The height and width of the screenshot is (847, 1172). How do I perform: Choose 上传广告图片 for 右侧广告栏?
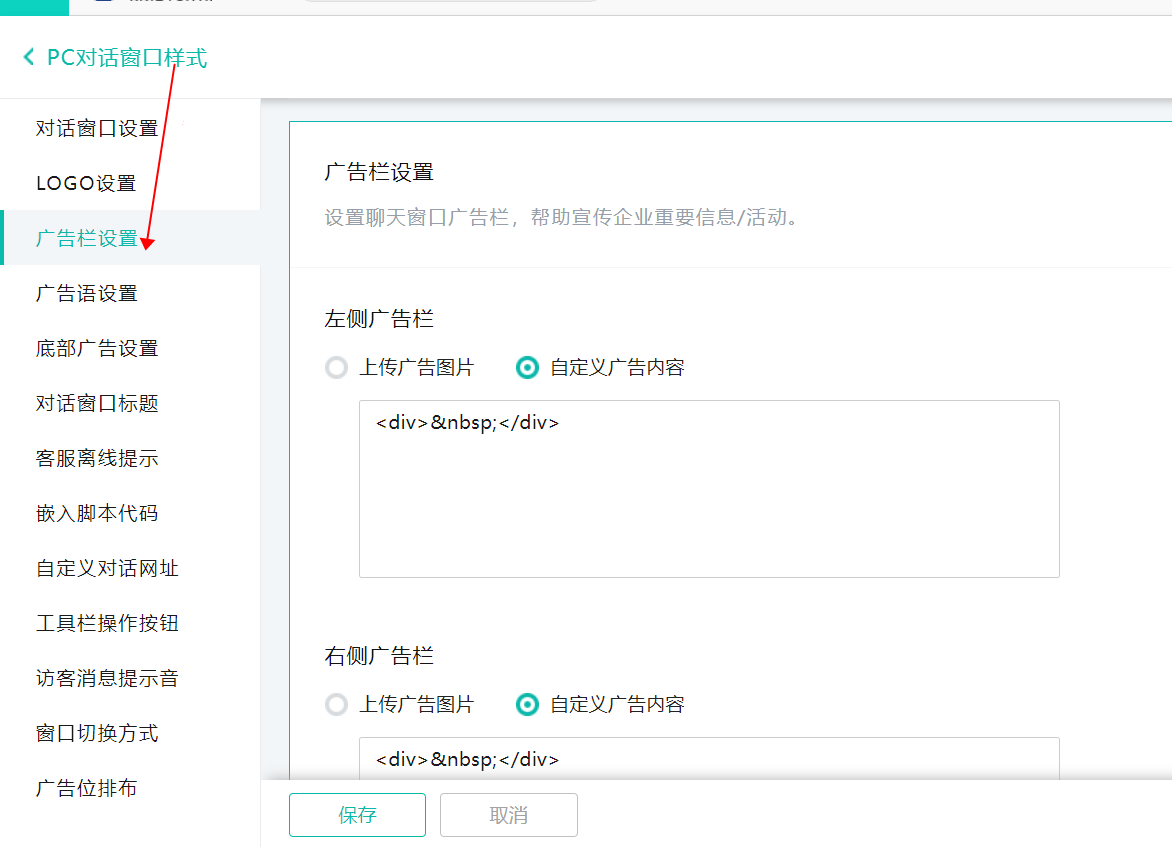(337, 705)
